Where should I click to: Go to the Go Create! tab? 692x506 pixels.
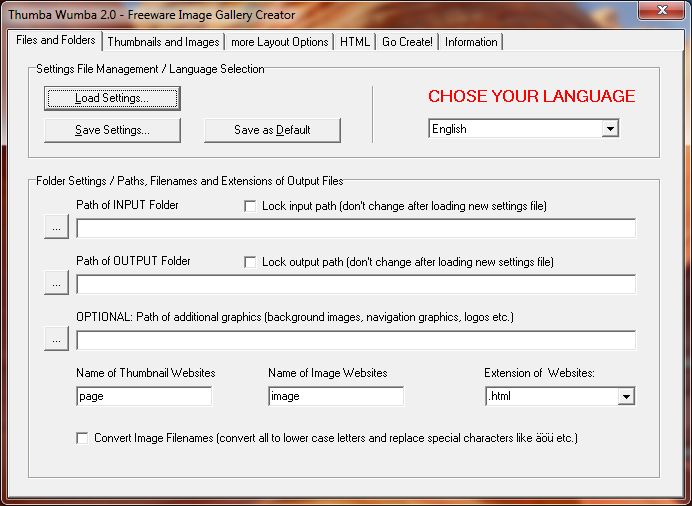tap(407, 42)
